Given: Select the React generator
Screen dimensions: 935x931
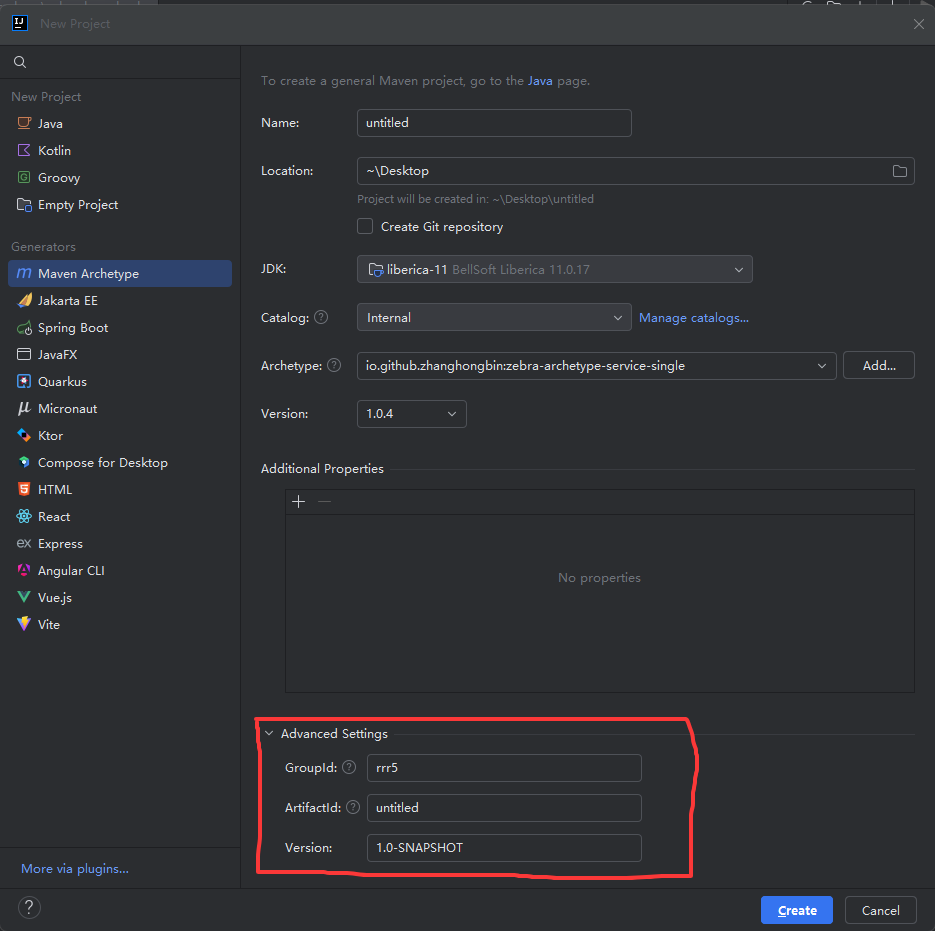Looking at the screenshot, I should (120, 516).
